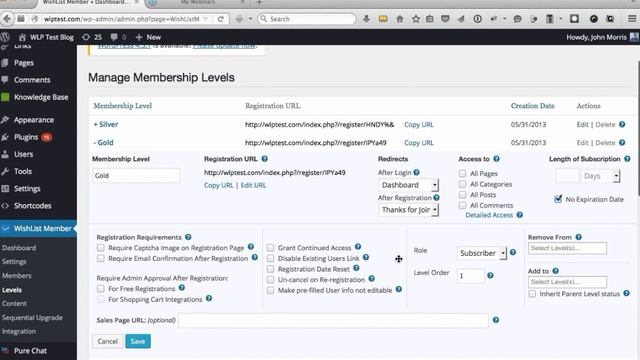Focus the Membership Level name field
Viewport: 640px width, 360px height.
pyautogui.click(x=136, y=176)
